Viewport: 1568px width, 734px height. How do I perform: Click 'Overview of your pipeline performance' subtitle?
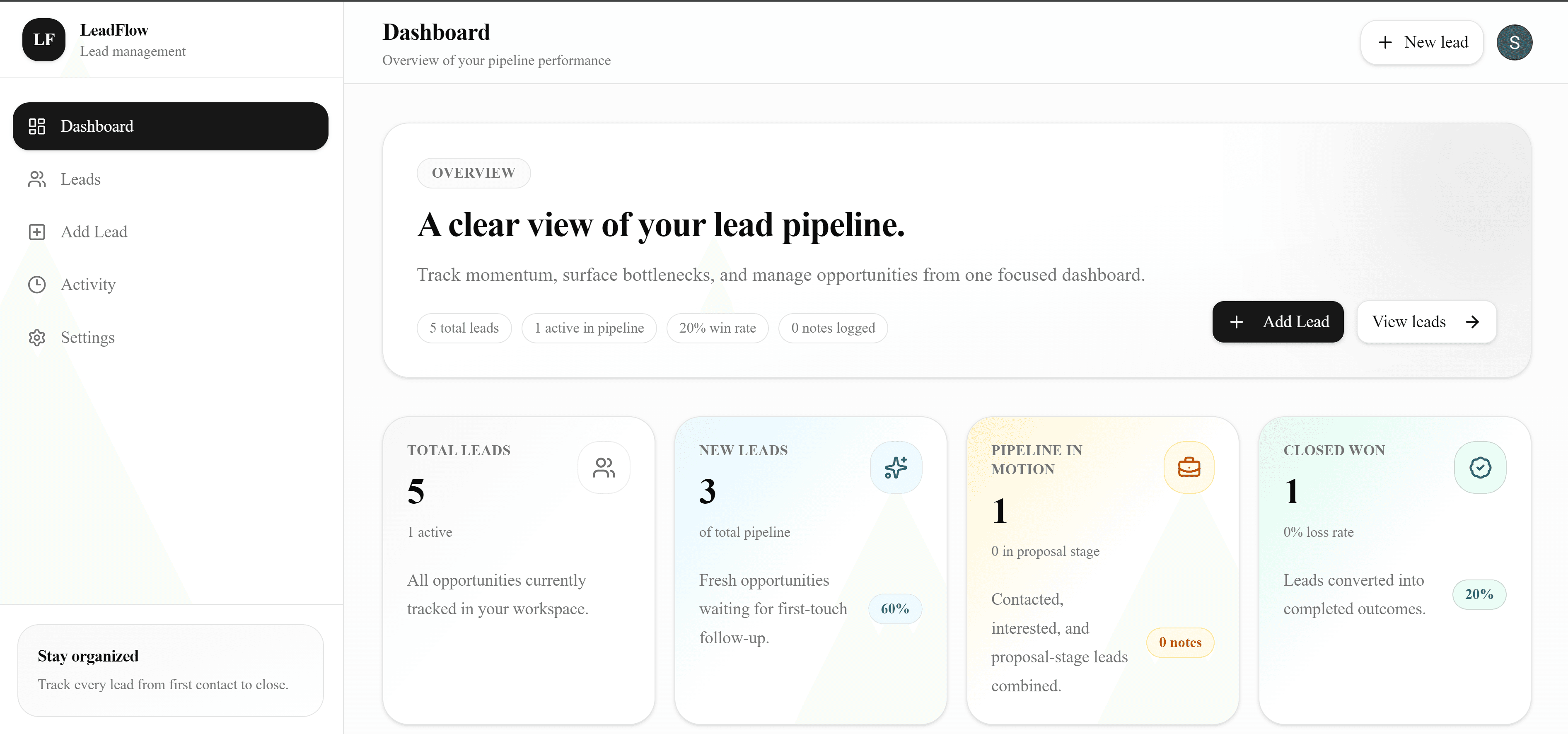coord(496,60)
